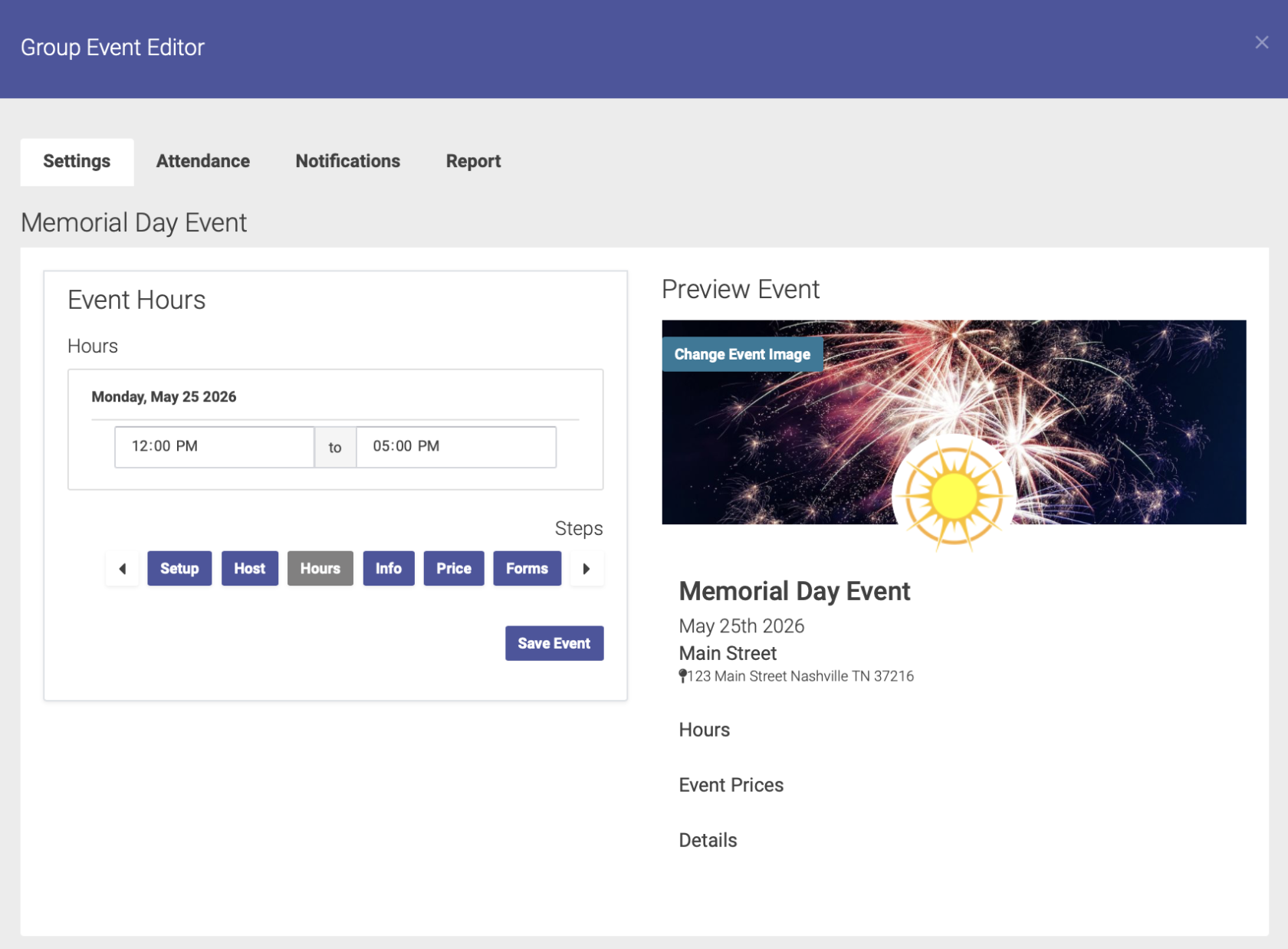
Task: Click Change Event Image button
Action: pos(742,354)
